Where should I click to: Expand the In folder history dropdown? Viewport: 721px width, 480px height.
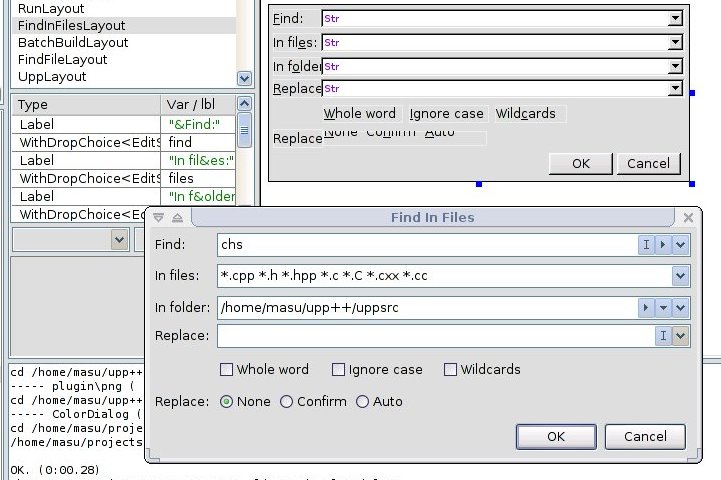(681, 307)
